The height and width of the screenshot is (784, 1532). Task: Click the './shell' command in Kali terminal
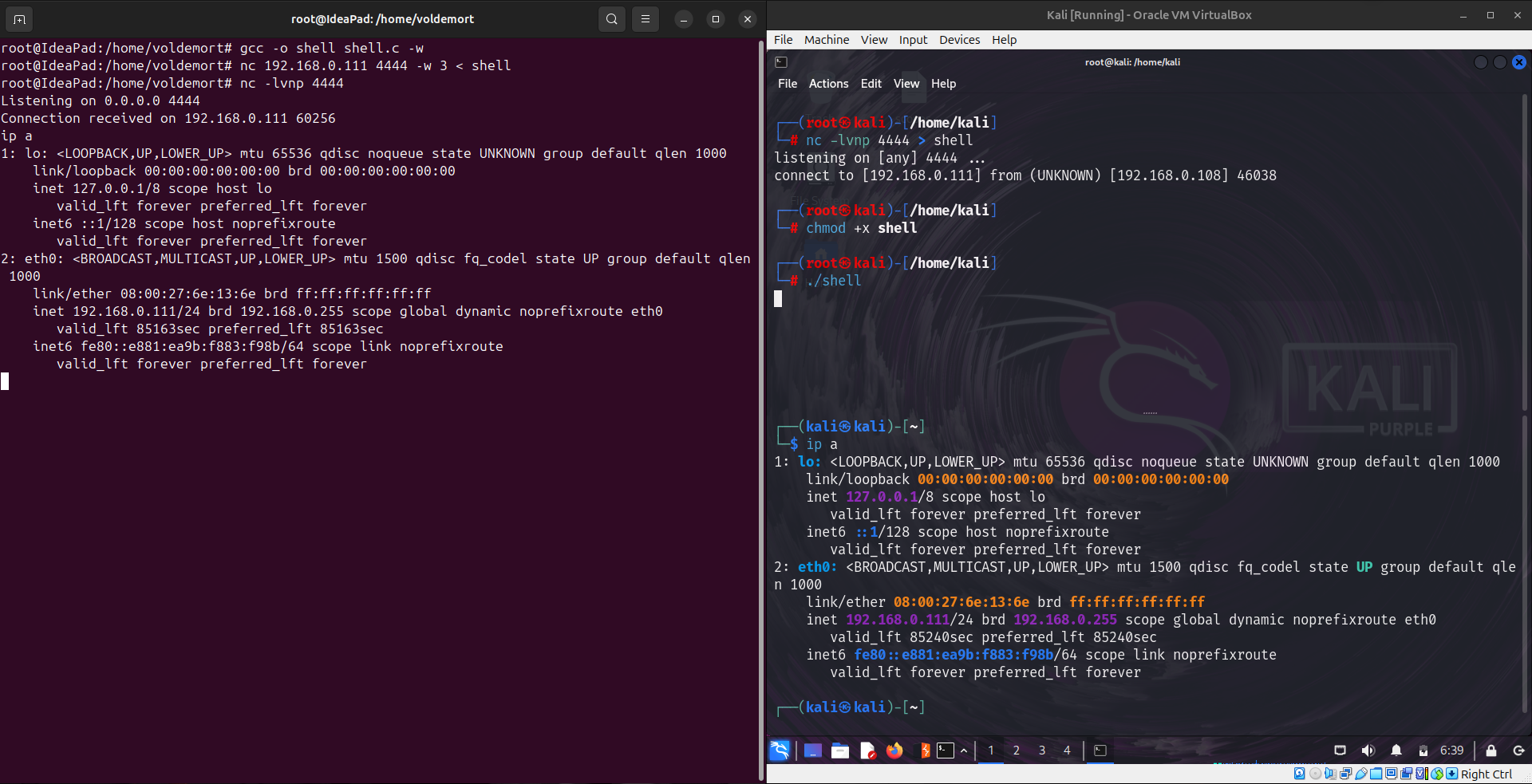(833, 281)
